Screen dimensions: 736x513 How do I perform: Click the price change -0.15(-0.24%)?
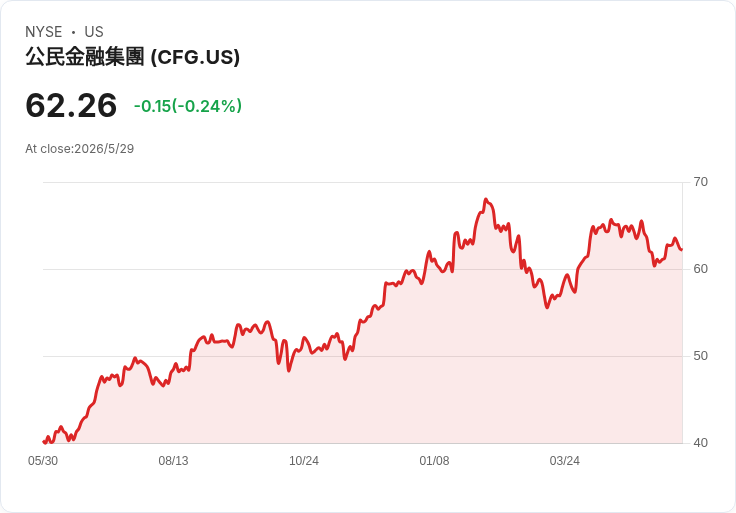(x=188, y=106)
